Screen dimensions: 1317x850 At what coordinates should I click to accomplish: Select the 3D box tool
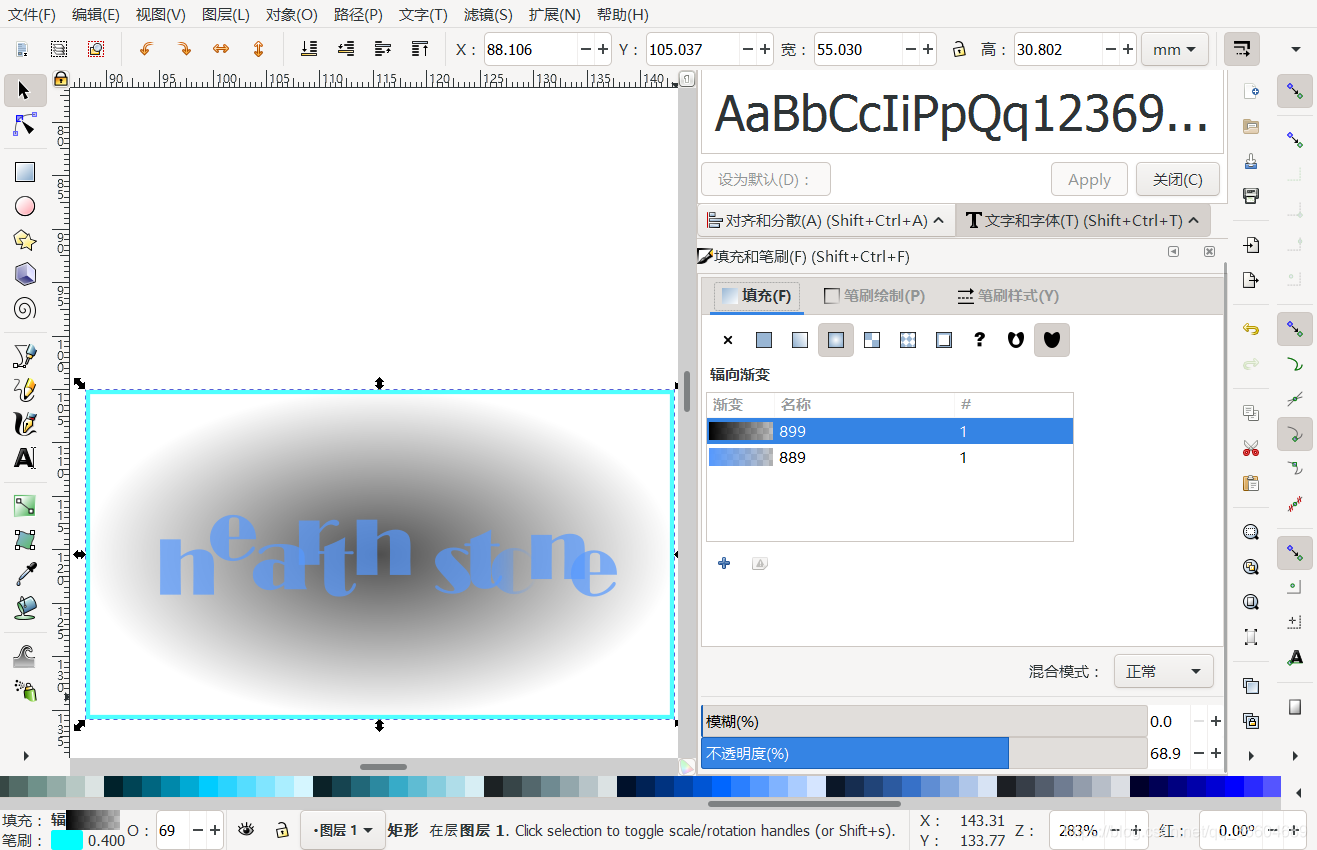(x=25, y=274)
